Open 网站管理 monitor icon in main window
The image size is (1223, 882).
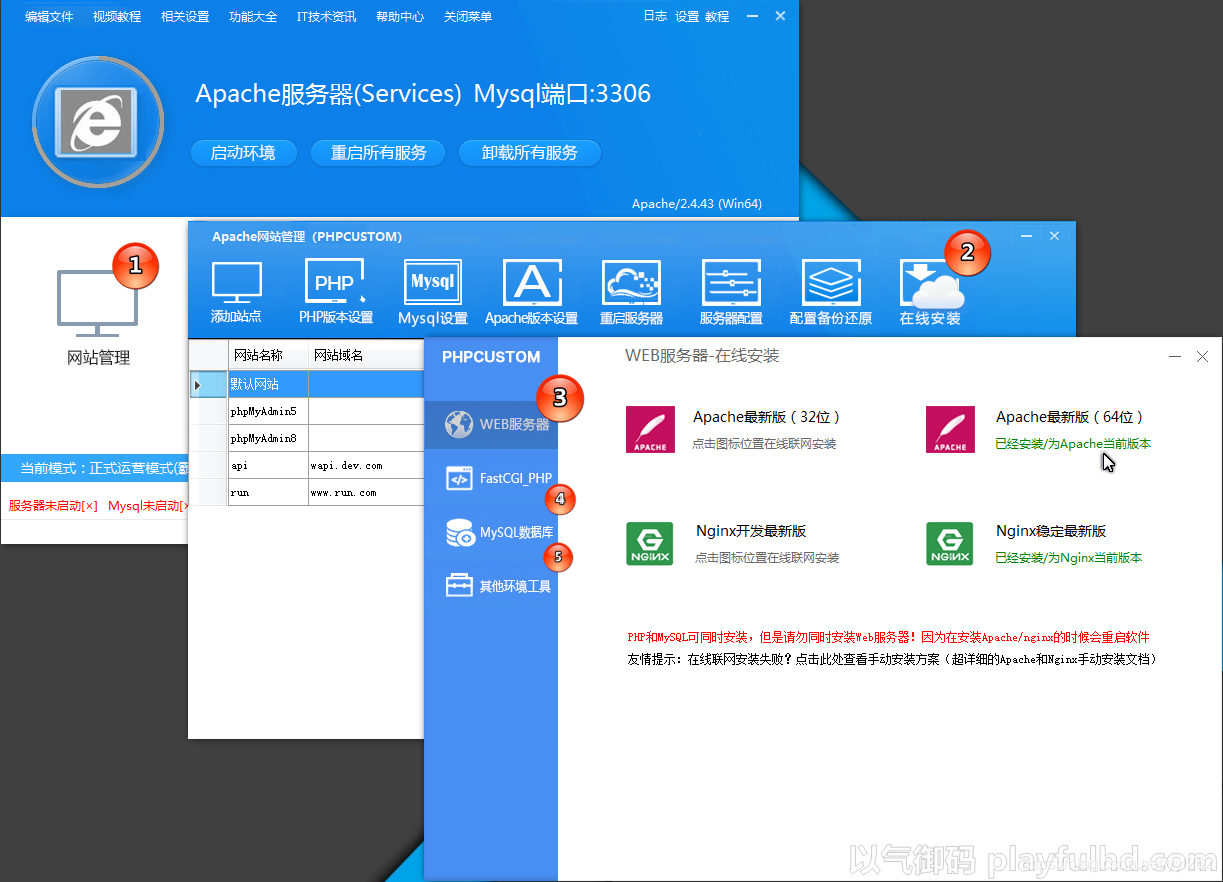(x=97, y=303)
